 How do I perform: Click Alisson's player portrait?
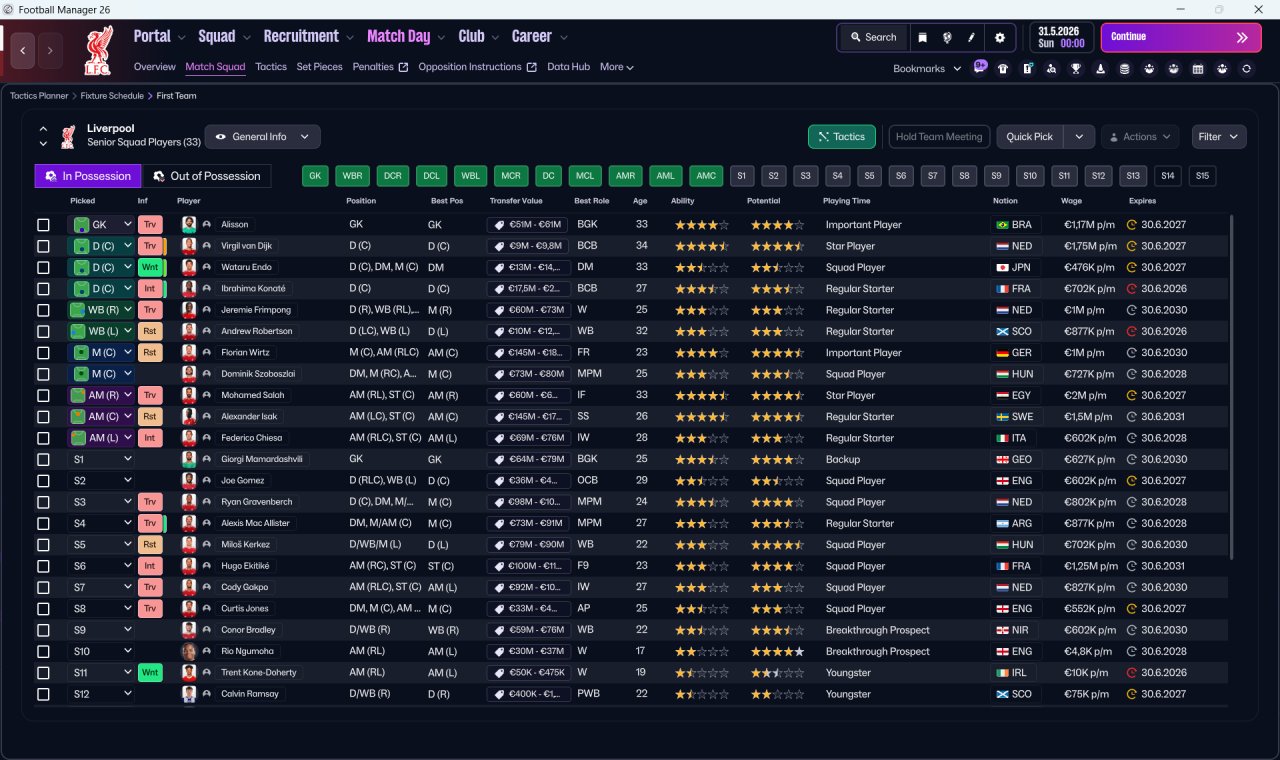point(188,225)
